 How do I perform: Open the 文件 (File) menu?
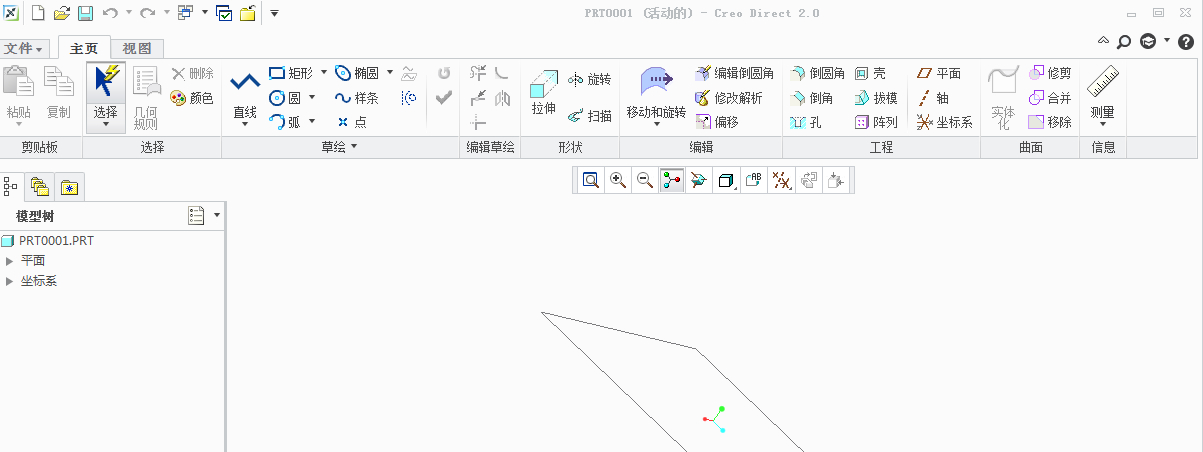pyautogui.click(x=25, y=48)
